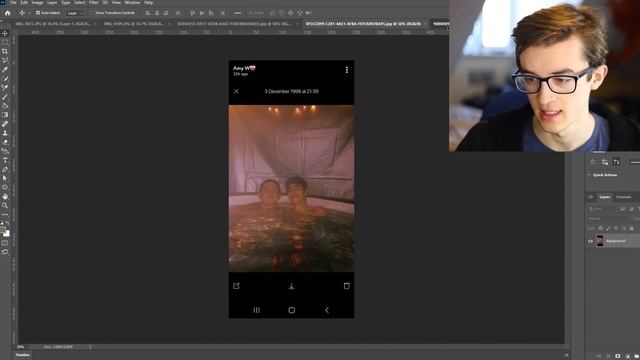Swap foreground and background colors
The image size is (640, 360).
point(8,223)
